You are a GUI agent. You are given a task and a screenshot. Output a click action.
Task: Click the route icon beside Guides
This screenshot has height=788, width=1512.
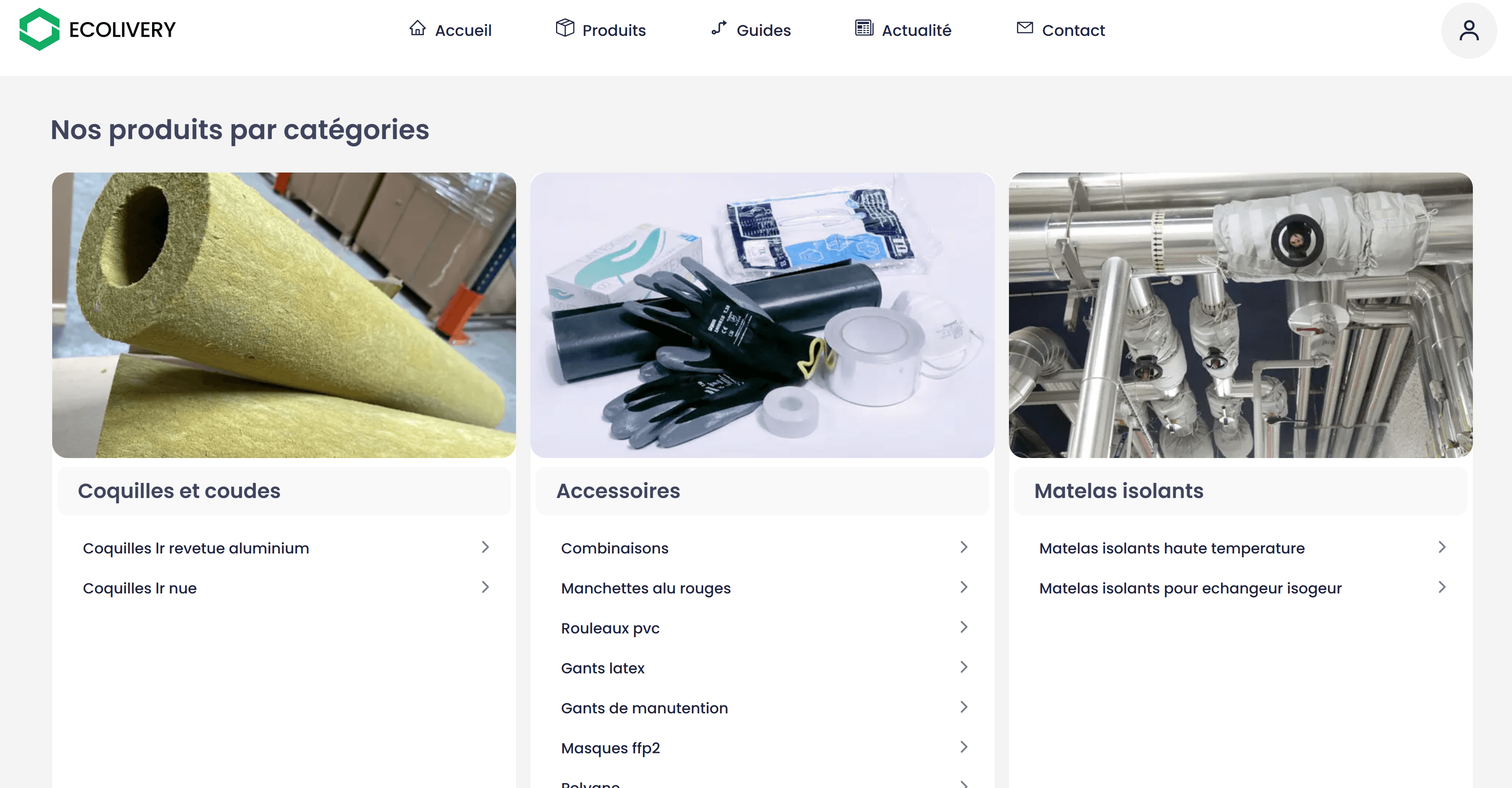pyautogui.click(x=719, y=28)
